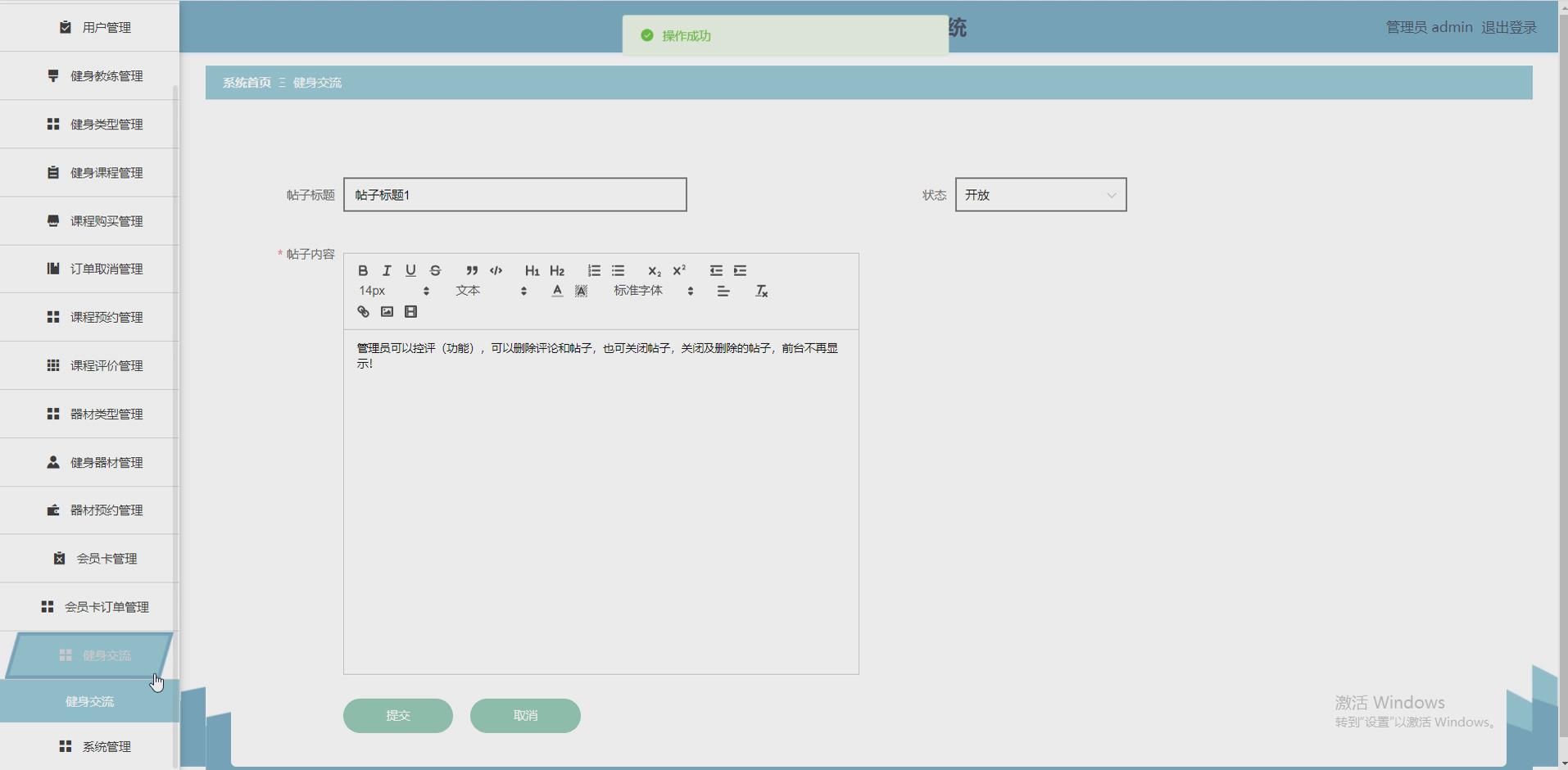The image size is (1568, 770).
Task: Cancel editing with 取消 button
Action: pyautogui.click(x=525, y=716)
